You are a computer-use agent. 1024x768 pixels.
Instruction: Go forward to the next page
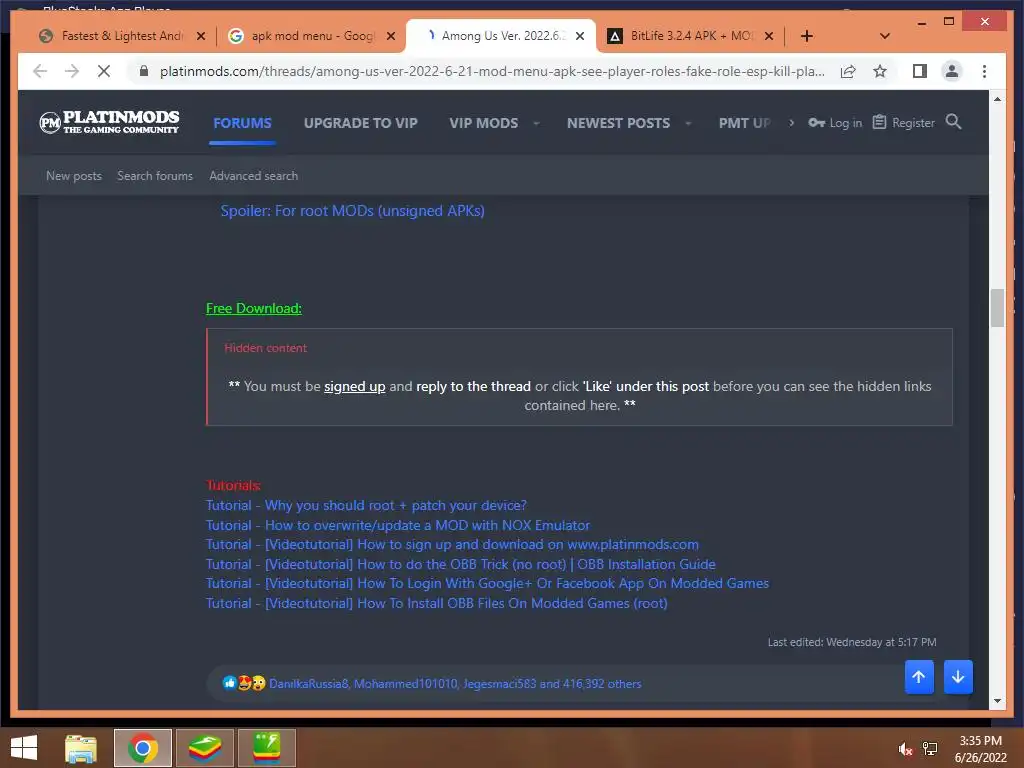[x=72, y=71]
